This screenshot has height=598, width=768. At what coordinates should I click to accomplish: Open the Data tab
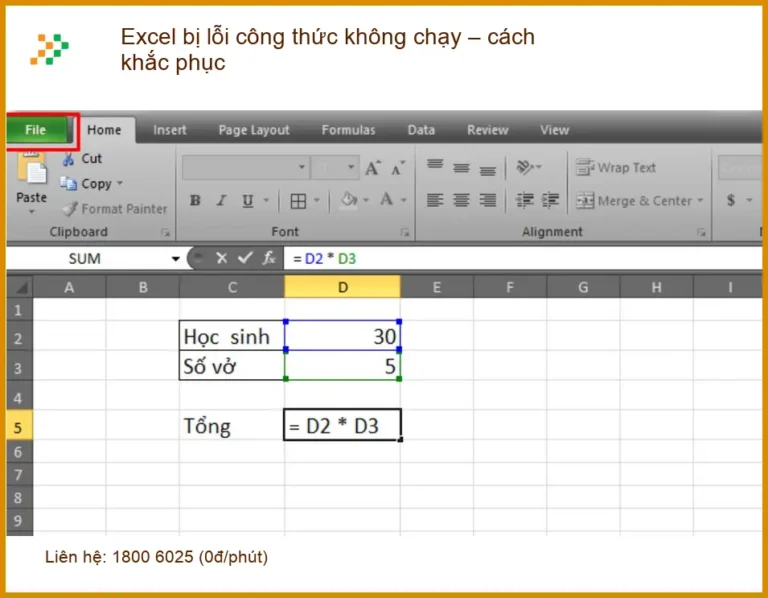coord(421,130)
